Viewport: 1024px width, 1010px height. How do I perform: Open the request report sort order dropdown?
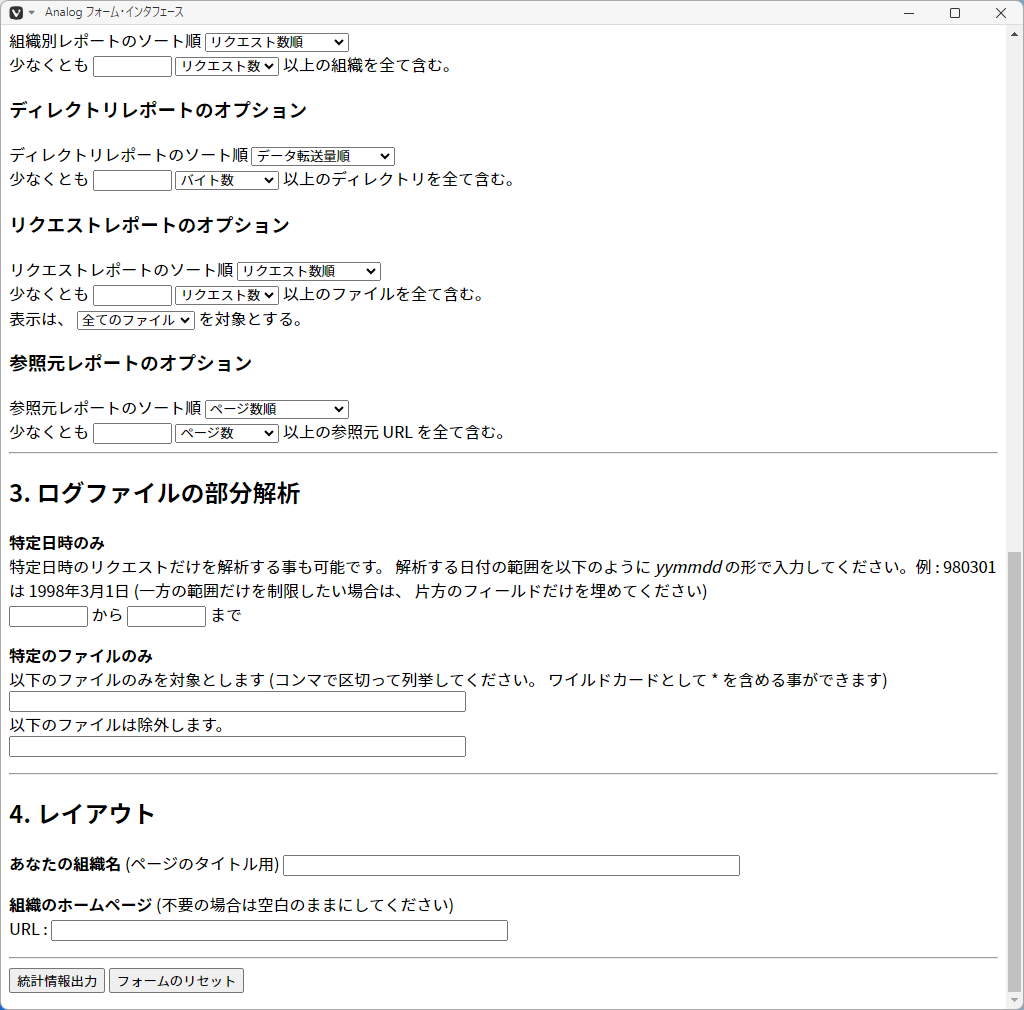tap(309, 271)
